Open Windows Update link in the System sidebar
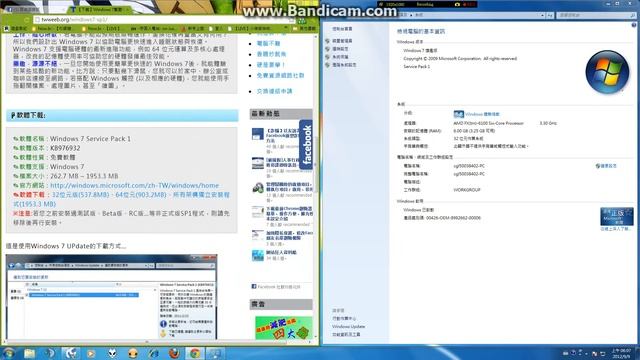This screenshot has height=360, width=640. (x=348, y=327)
